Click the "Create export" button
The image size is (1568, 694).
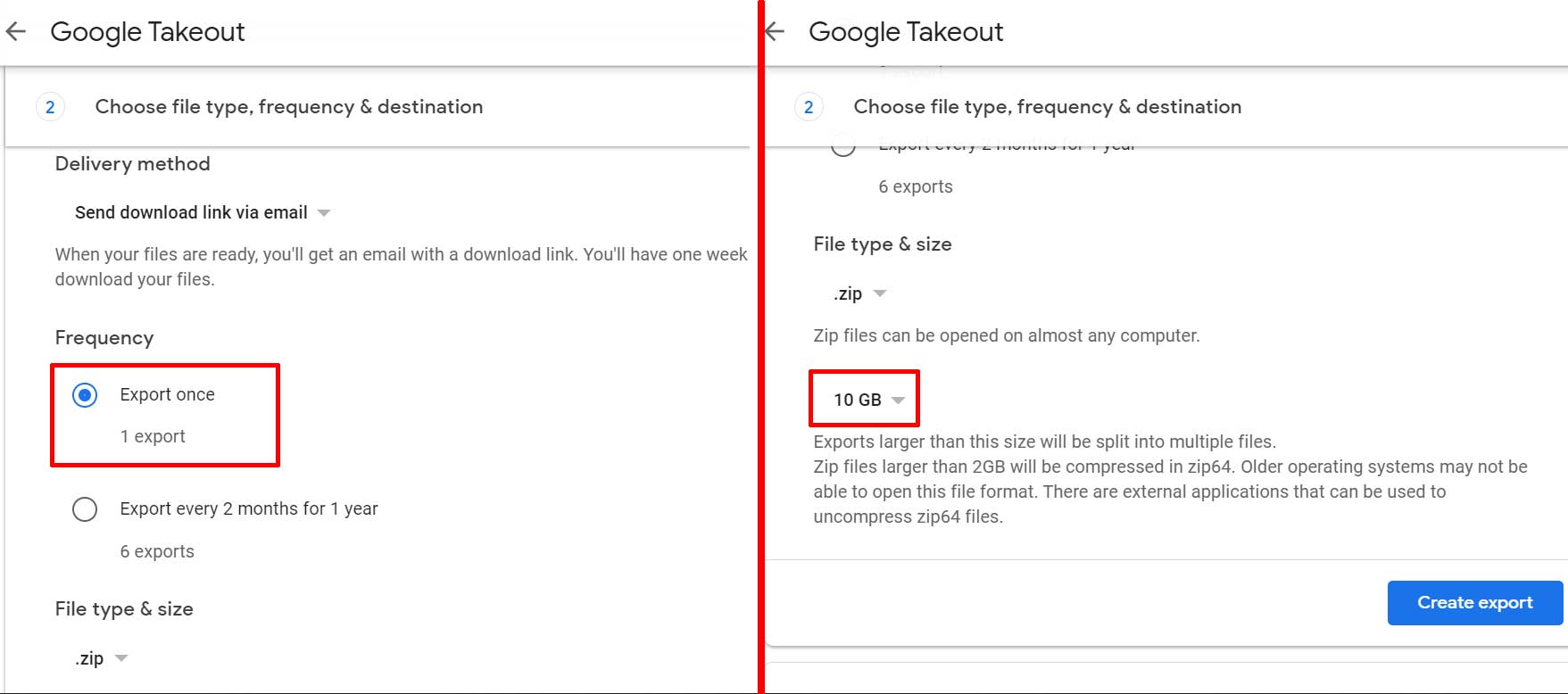coord(1475,603)
